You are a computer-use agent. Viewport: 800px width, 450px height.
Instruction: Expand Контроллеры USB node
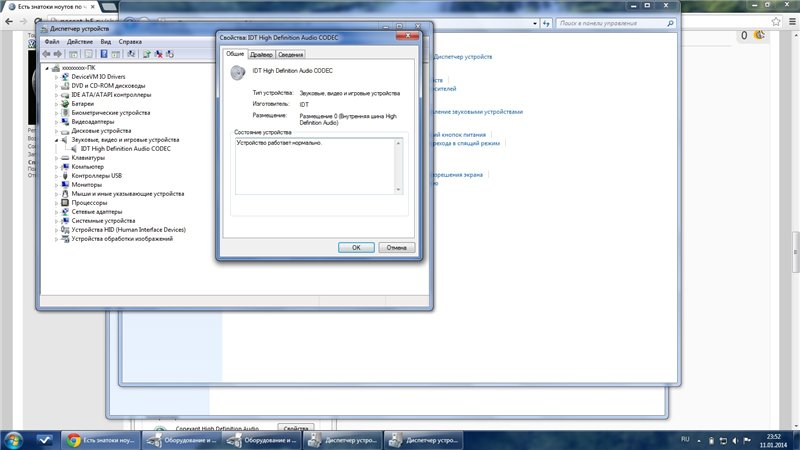56,176
